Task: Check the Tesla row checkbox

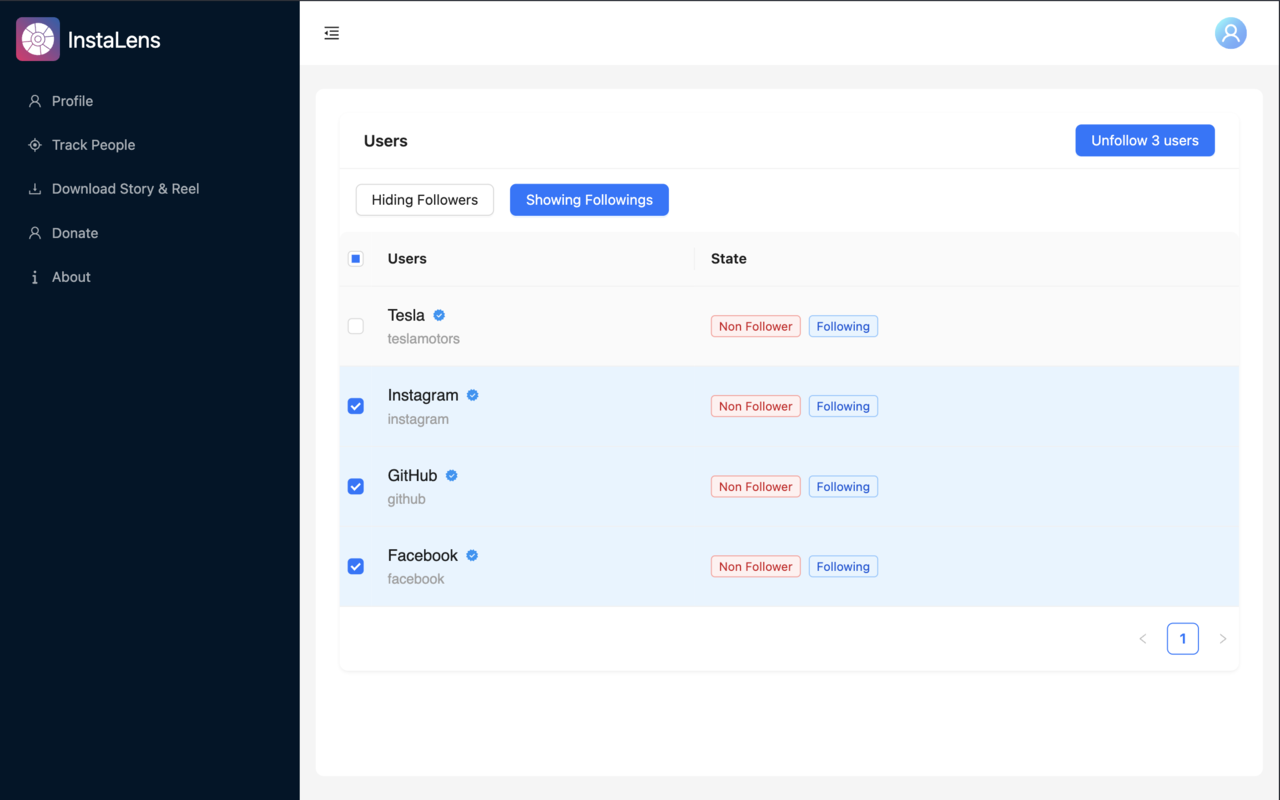Action: pyautogui.click(x=356, y=326)
